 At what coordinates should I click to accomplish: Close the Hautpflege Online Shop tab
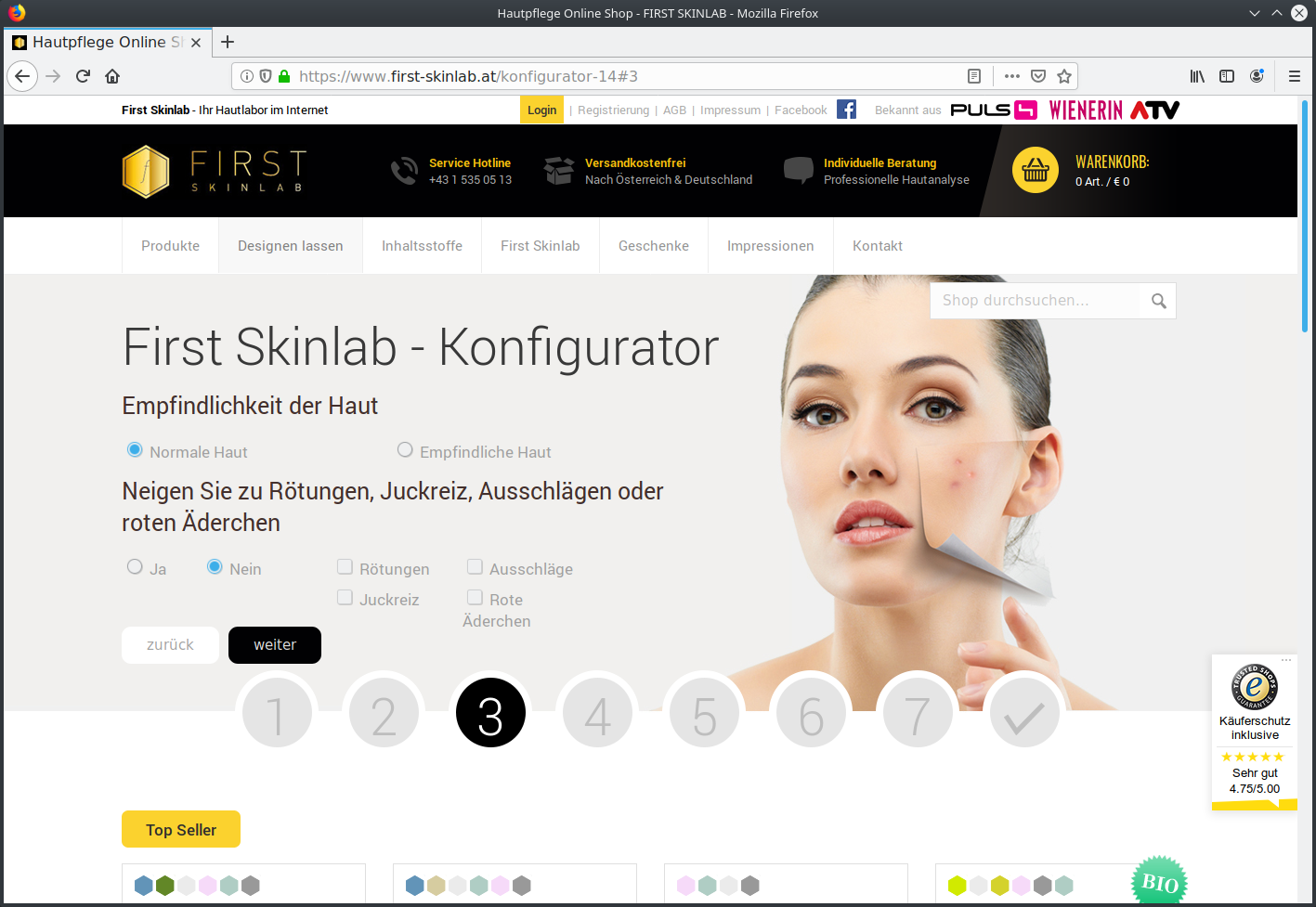(x=196, y=43)
